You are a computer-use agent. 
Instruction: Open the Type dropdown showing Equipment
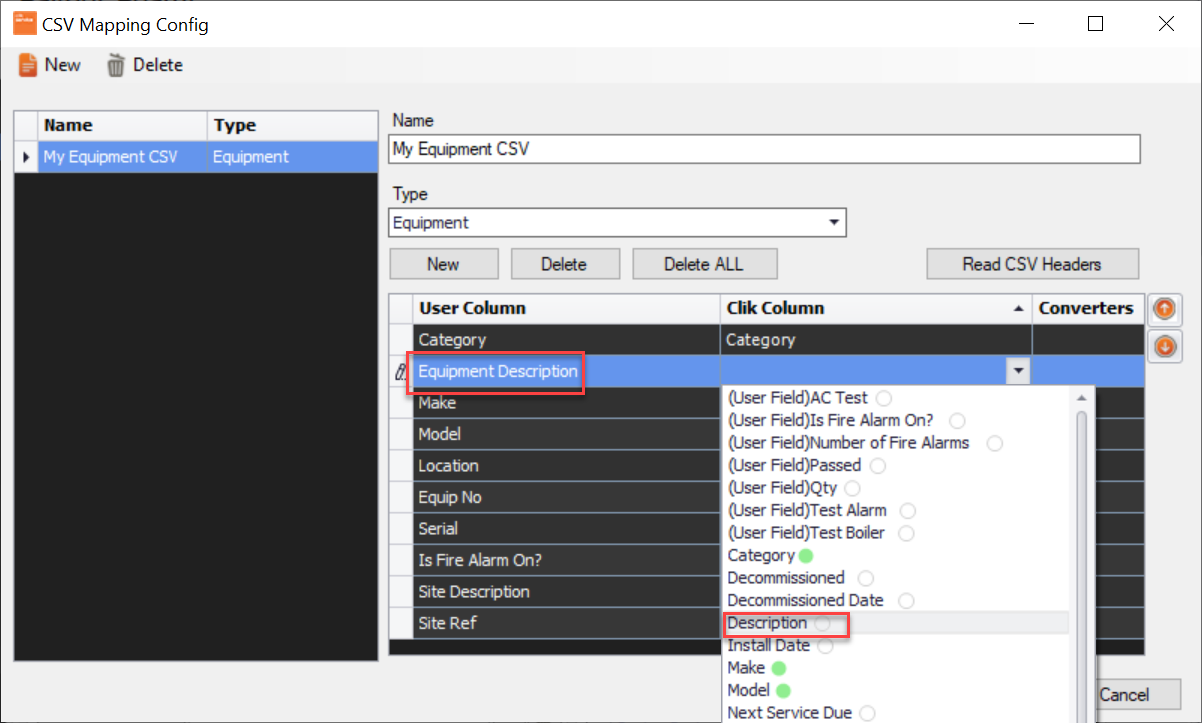[x=834, y=223]
